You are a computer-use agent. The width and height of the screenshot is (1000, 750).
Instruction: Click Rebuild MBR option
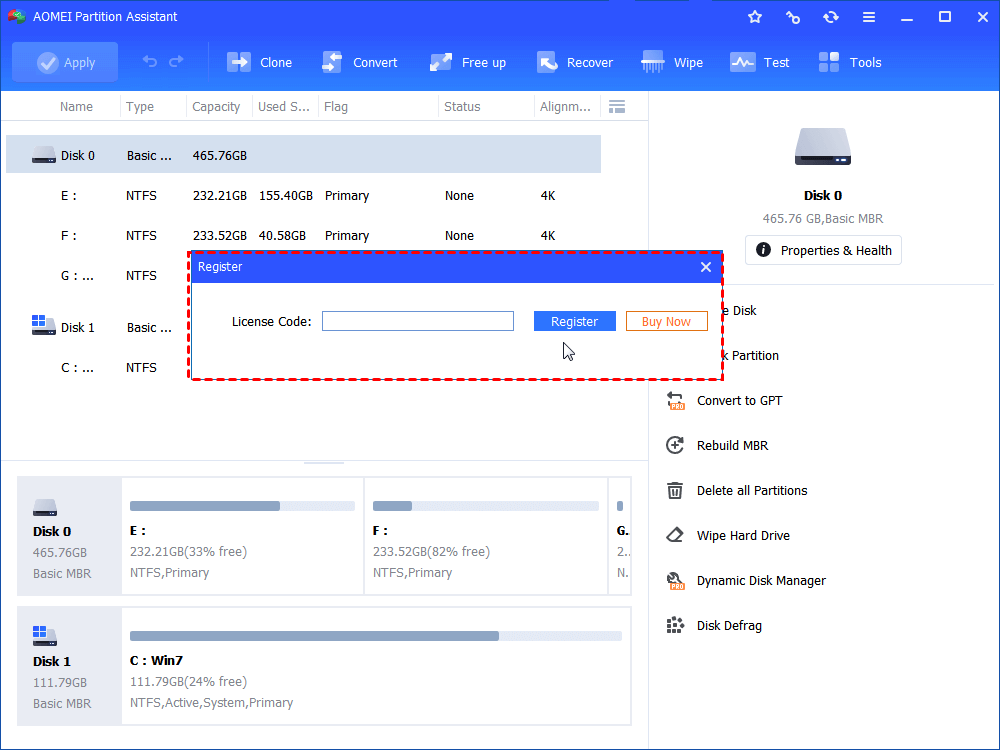pos(732,445)
